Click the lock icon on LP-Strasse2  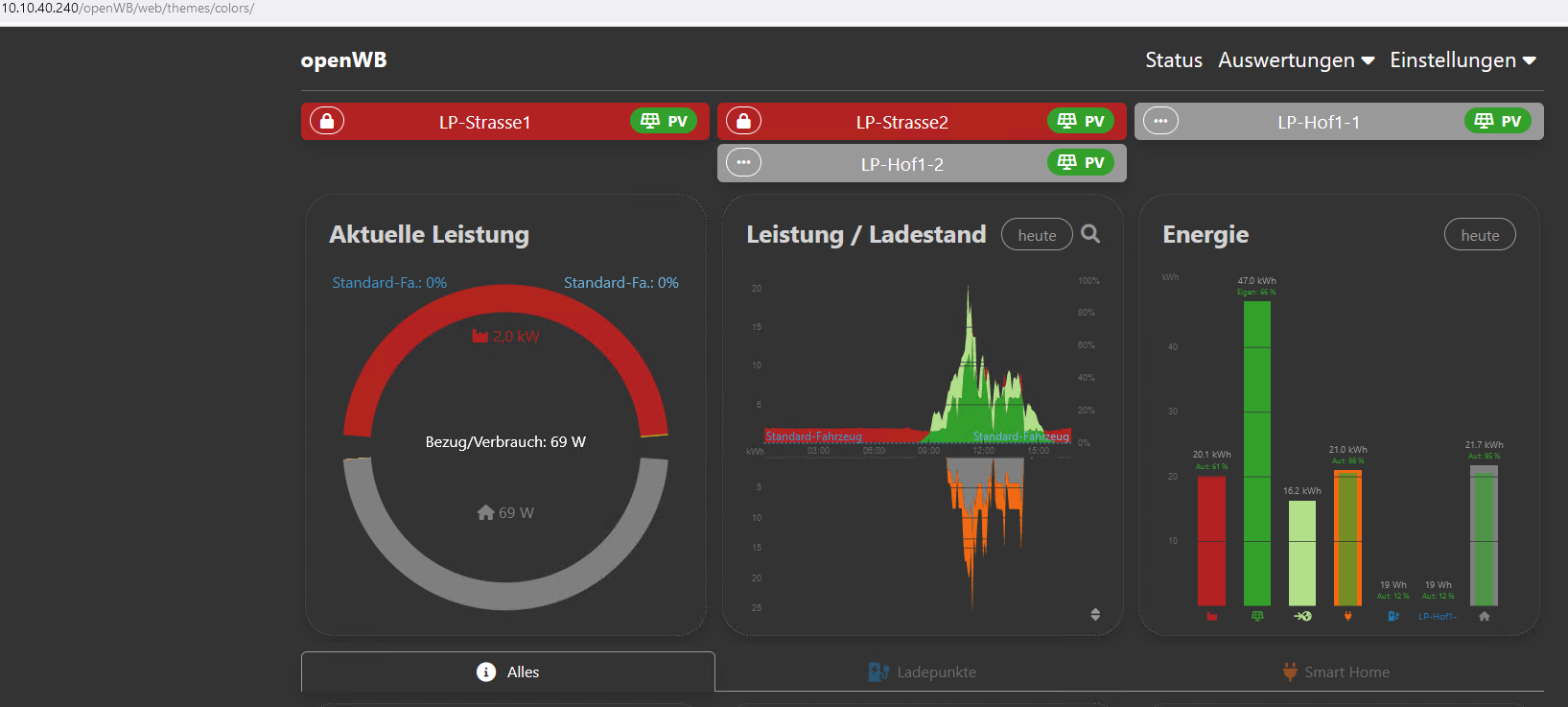click(x=744, y=121)
